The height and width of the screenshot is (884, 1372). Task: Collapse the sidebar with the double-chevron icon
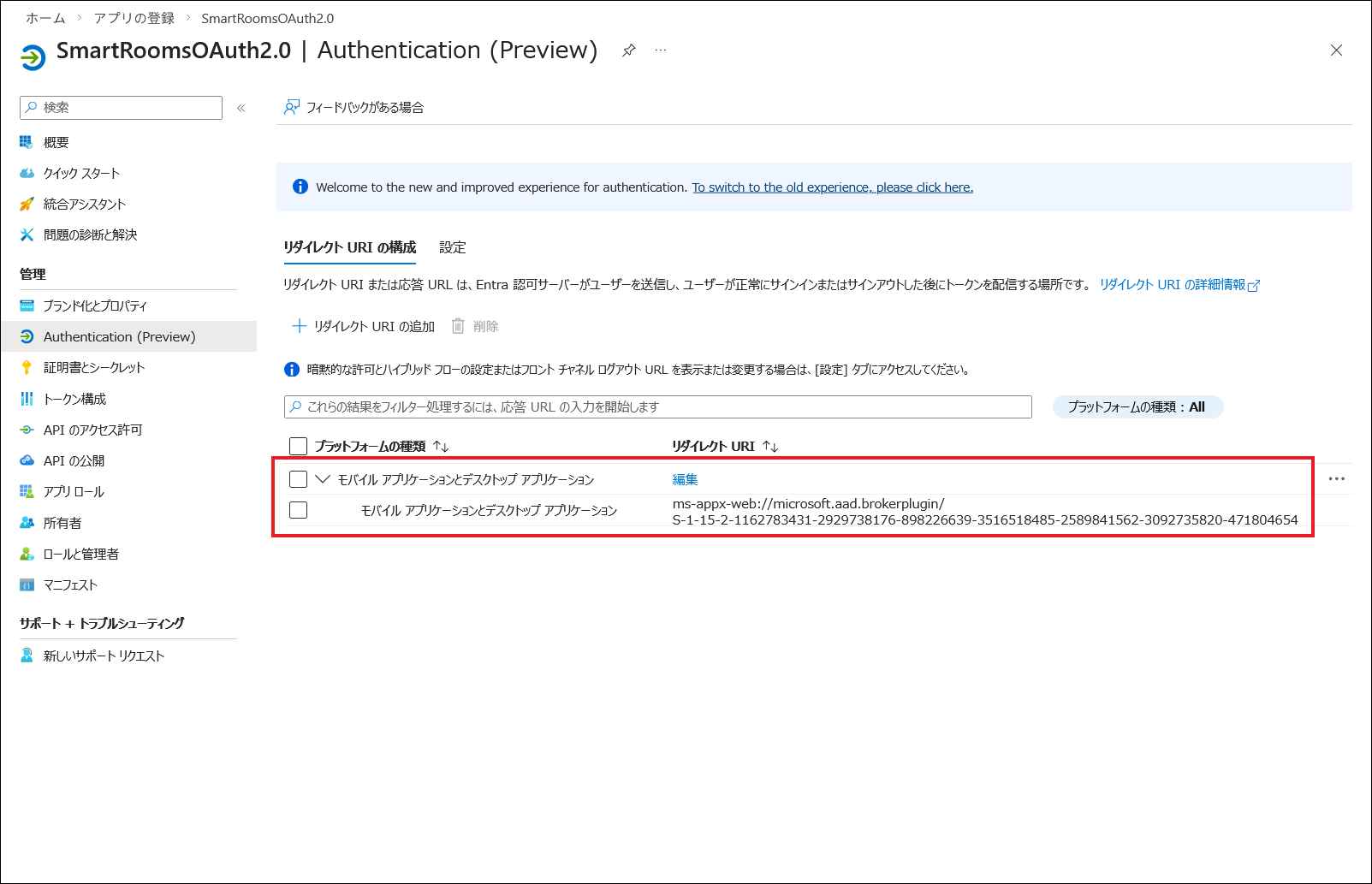(x=241, y=108)
